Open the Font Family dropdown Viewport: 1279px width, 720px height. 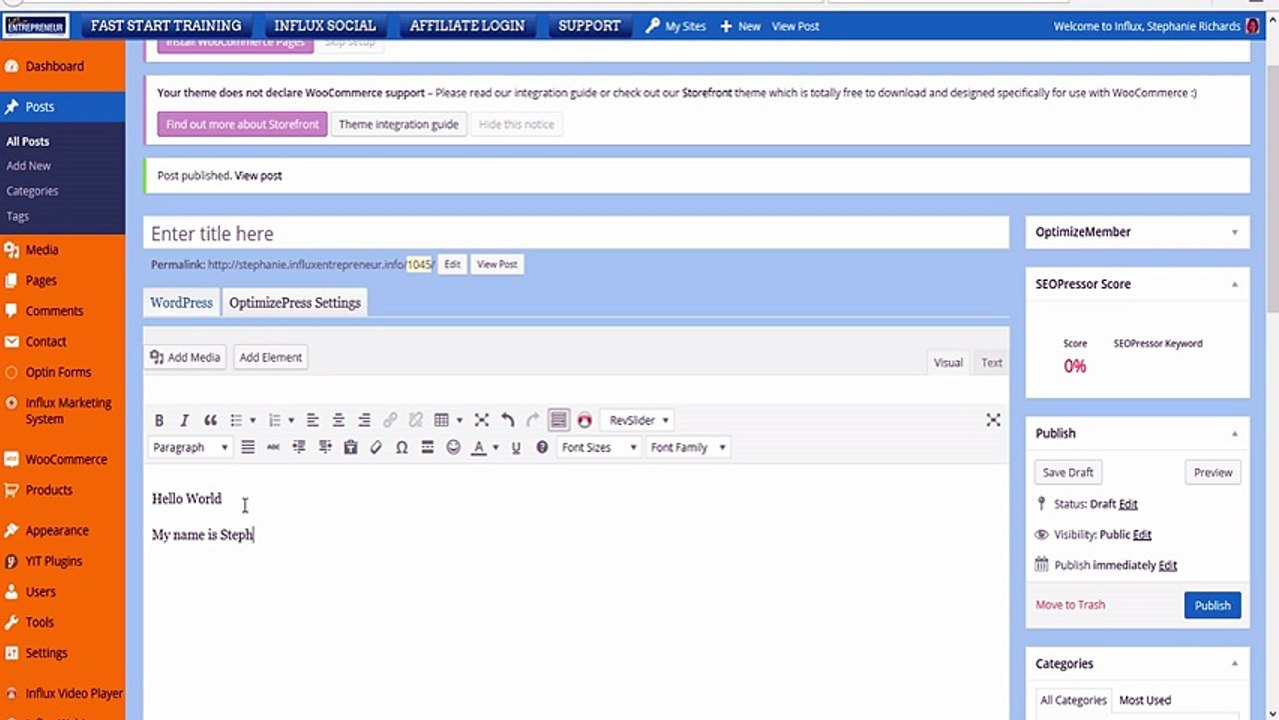(x=687, y=447)
